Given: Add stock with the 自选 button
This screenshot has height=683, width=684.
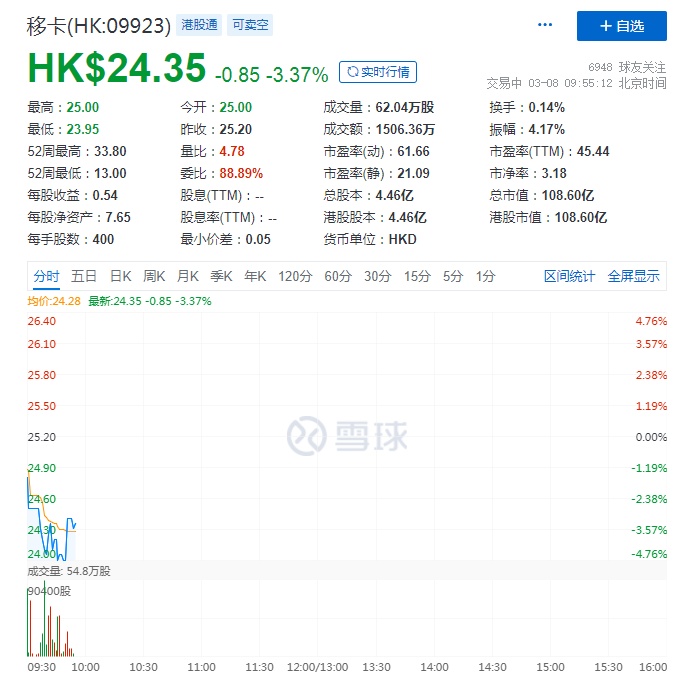Looking at the screenshot, I should click(x=621, y=26).
